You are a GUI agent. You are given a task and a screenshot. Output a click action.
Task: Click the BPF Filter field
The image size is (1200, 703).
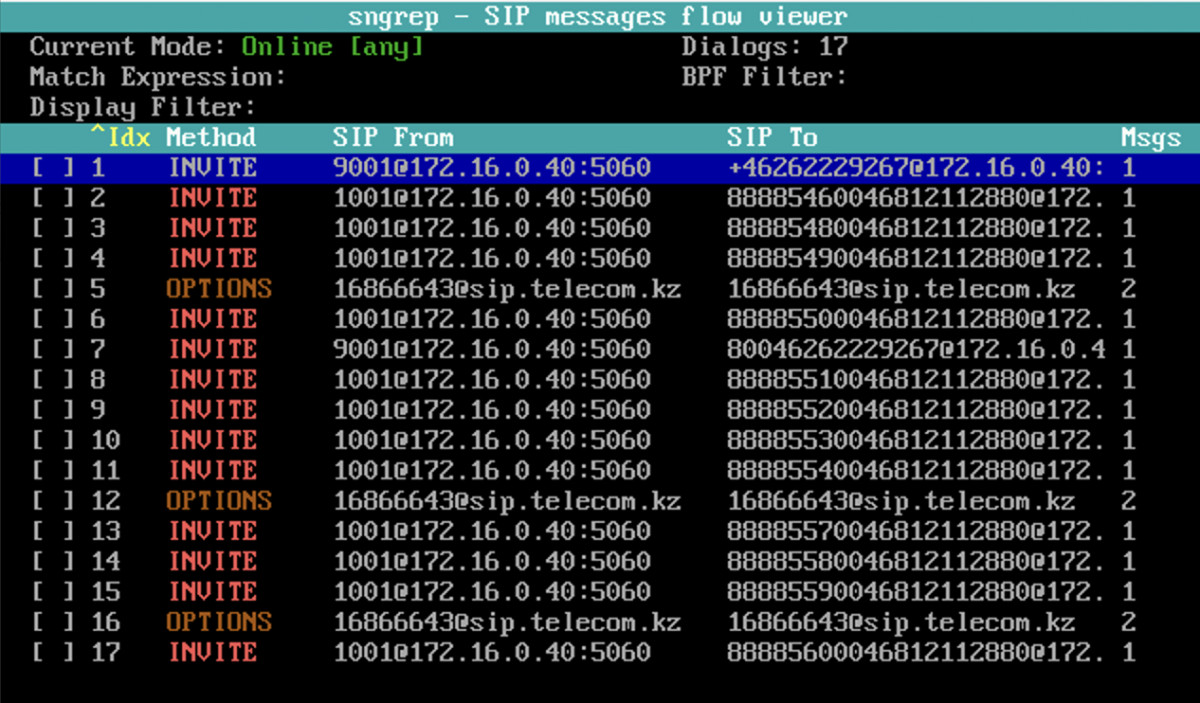coord(764,77)
